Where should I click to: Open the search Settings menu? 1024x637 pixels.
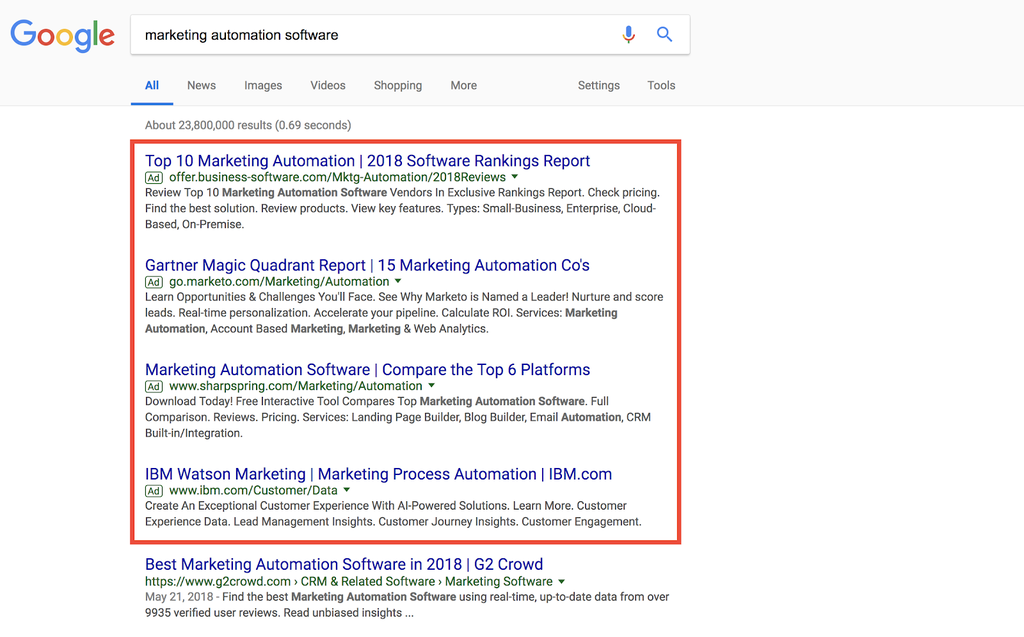tap(599, 86)
